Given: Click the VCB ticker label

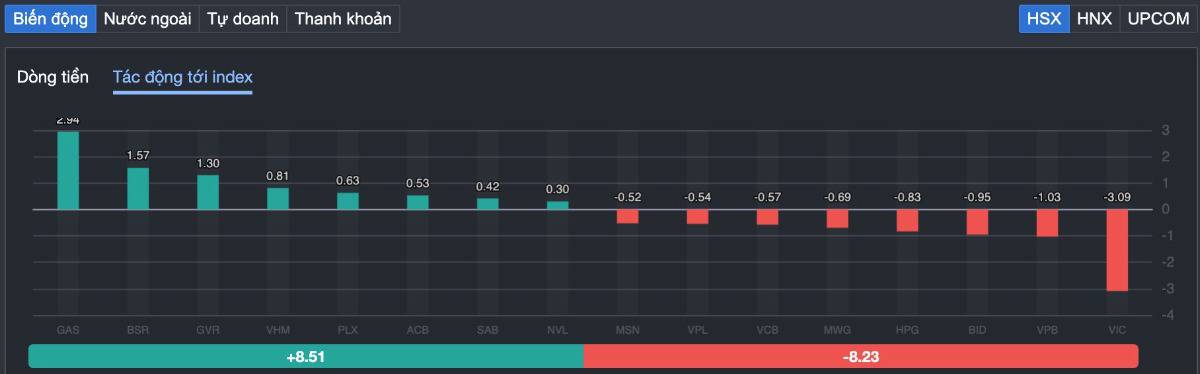Looking at the screenshot, I should [768, 329].
